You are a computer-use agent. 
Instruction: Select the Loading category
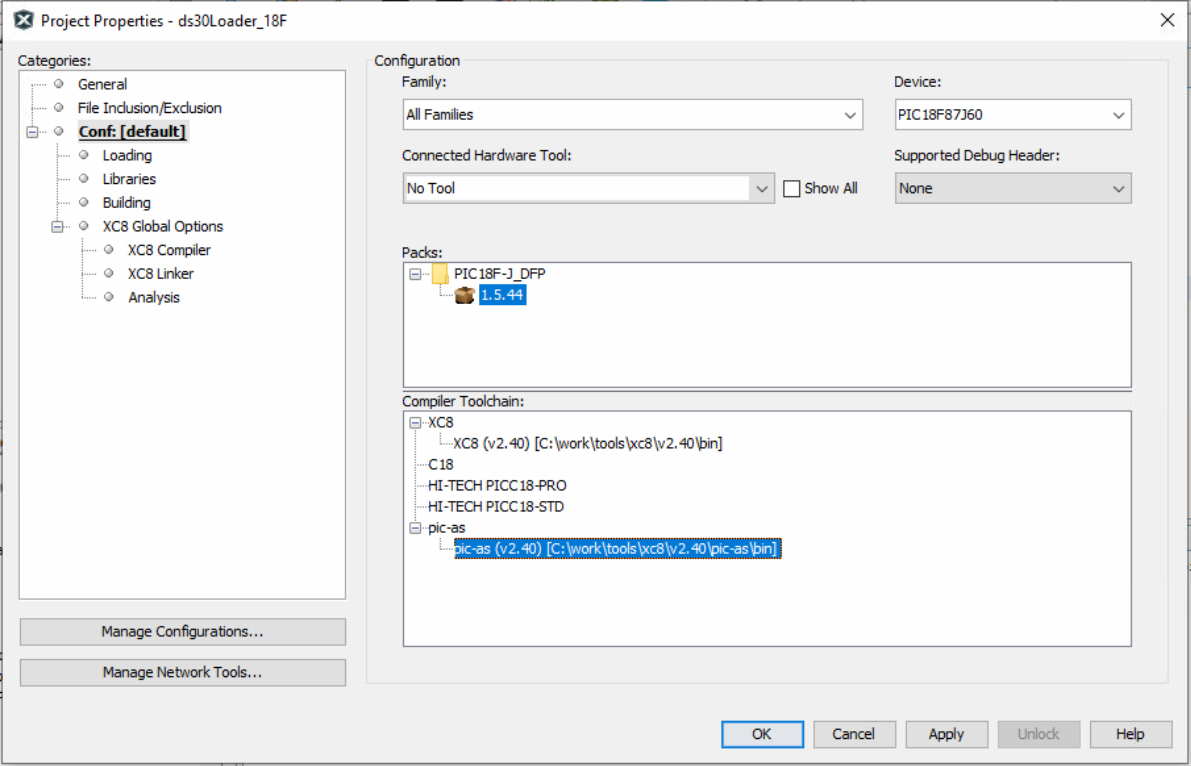(x=127, y=155)
